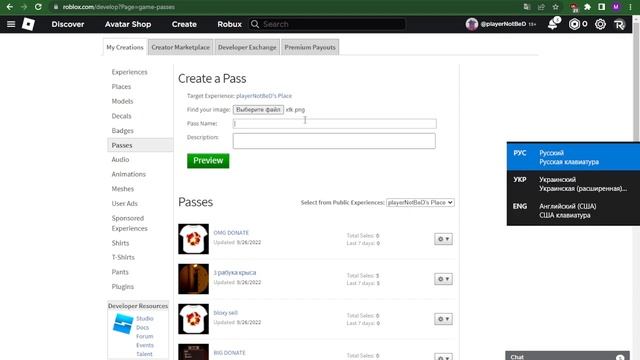The image size is (640, 360).
Task: Reload the page with the refresh icon
Action: pyautogui.click(x=38, y=7)
